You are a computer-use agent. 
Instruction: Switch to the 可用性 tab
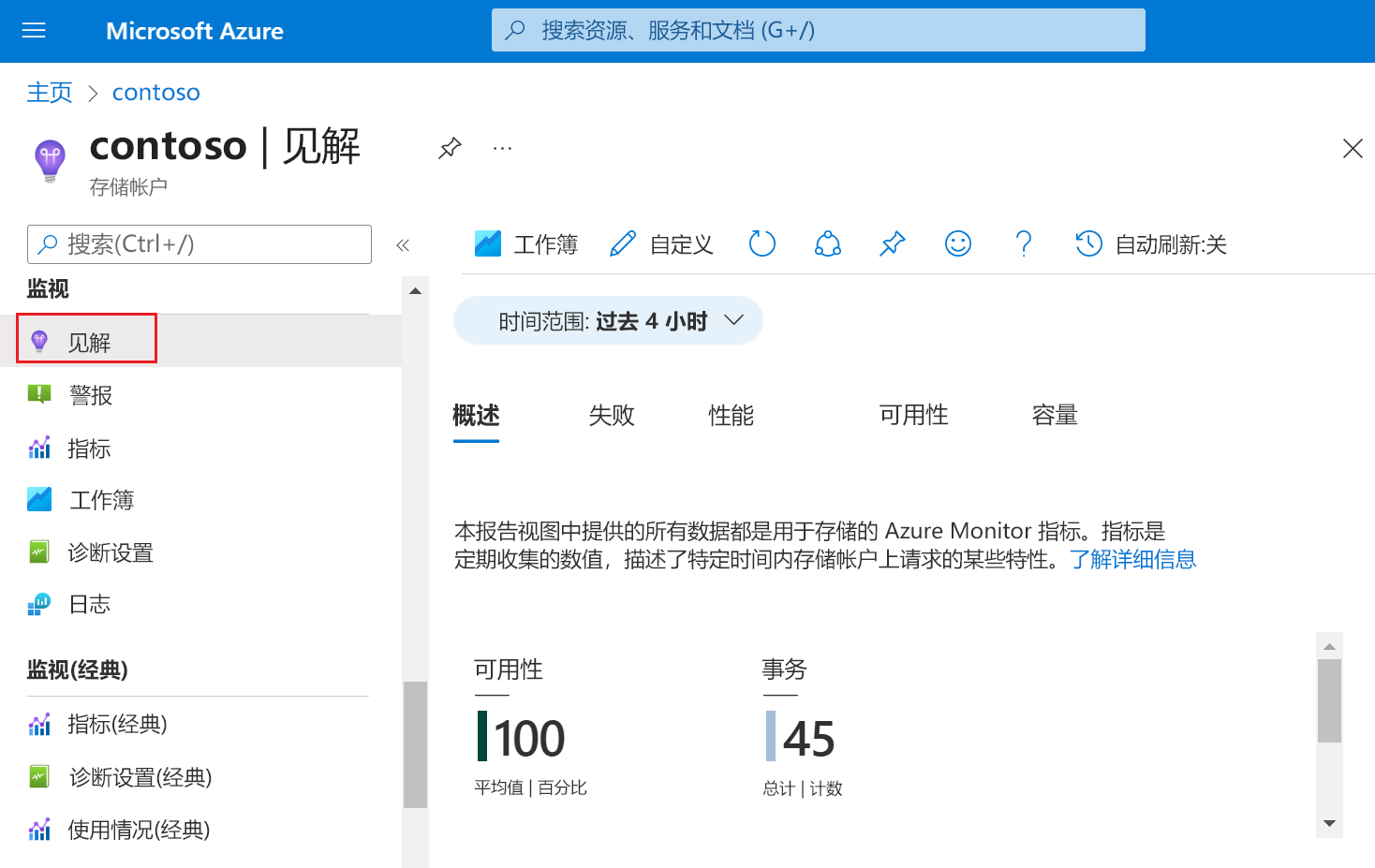913,415
